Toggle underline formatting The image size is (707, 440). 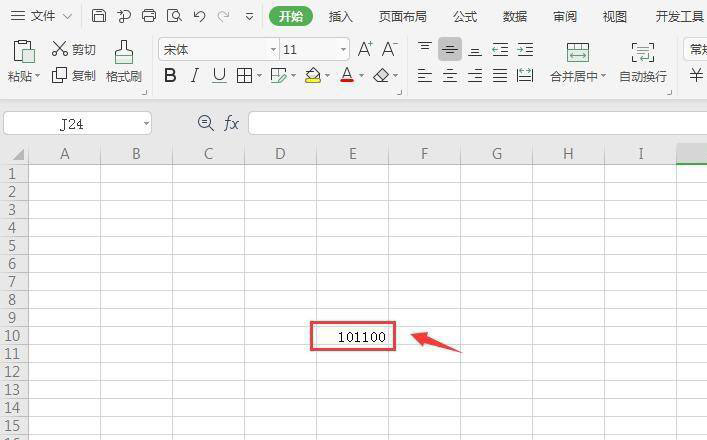click(219, 75)
